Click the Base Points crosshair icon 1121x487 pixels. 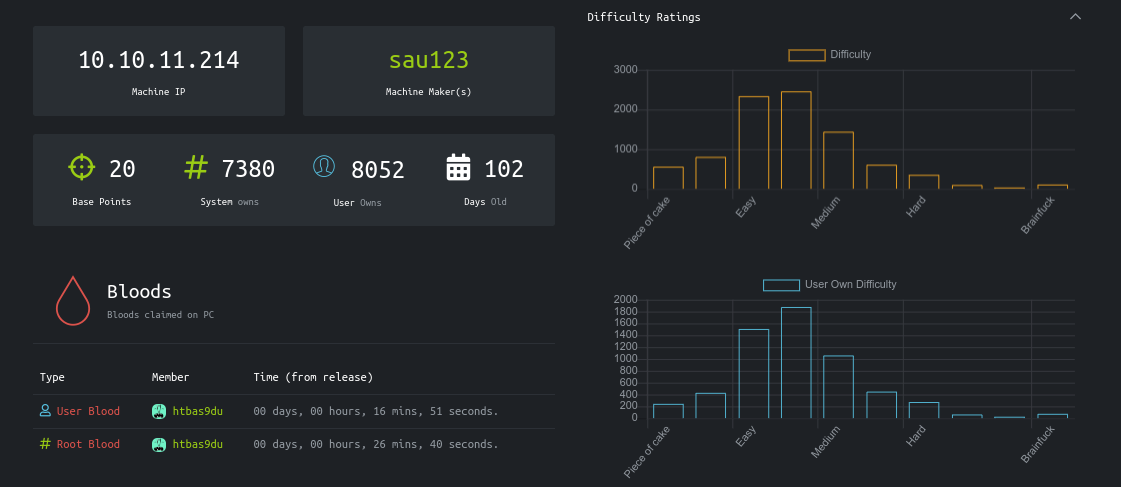tap(82, 168)
